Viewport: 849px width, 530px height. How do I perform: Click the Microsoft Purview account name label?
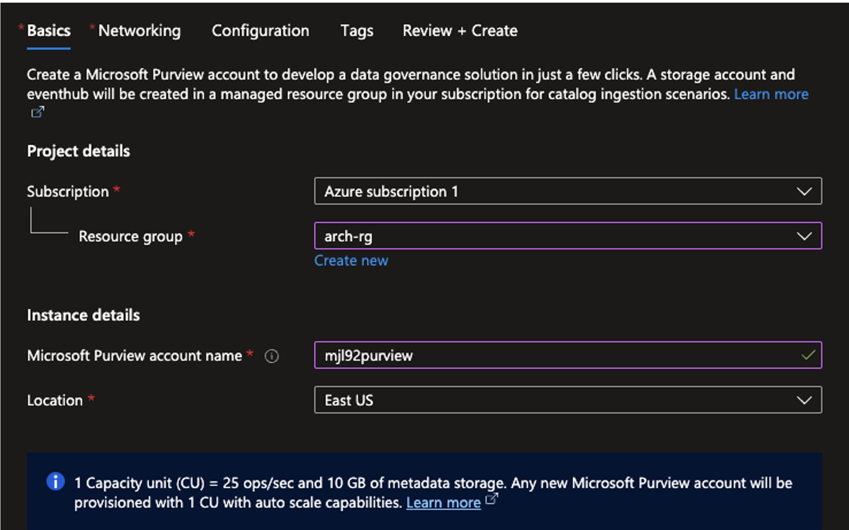pyautogui.click(x=134, y=356)
